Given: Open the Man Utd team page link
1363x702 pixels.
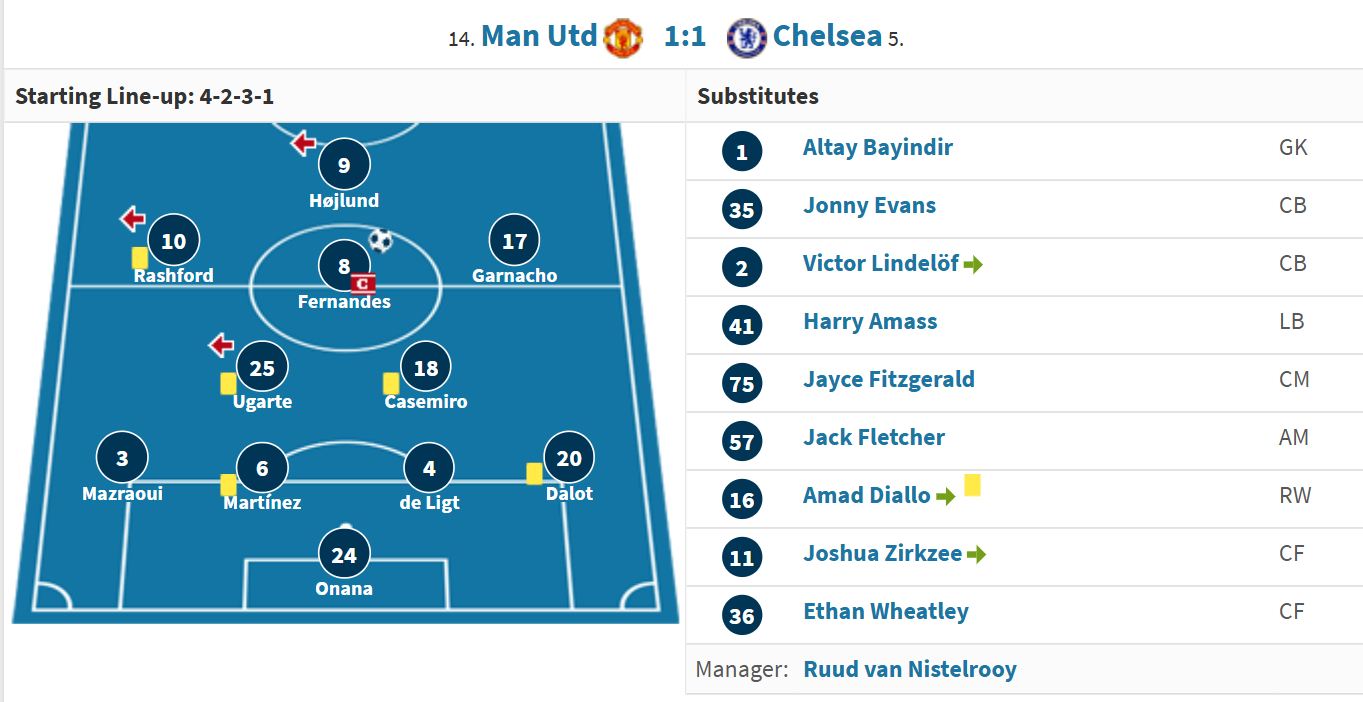Looking at the screenshot, I should pos(539,37).
